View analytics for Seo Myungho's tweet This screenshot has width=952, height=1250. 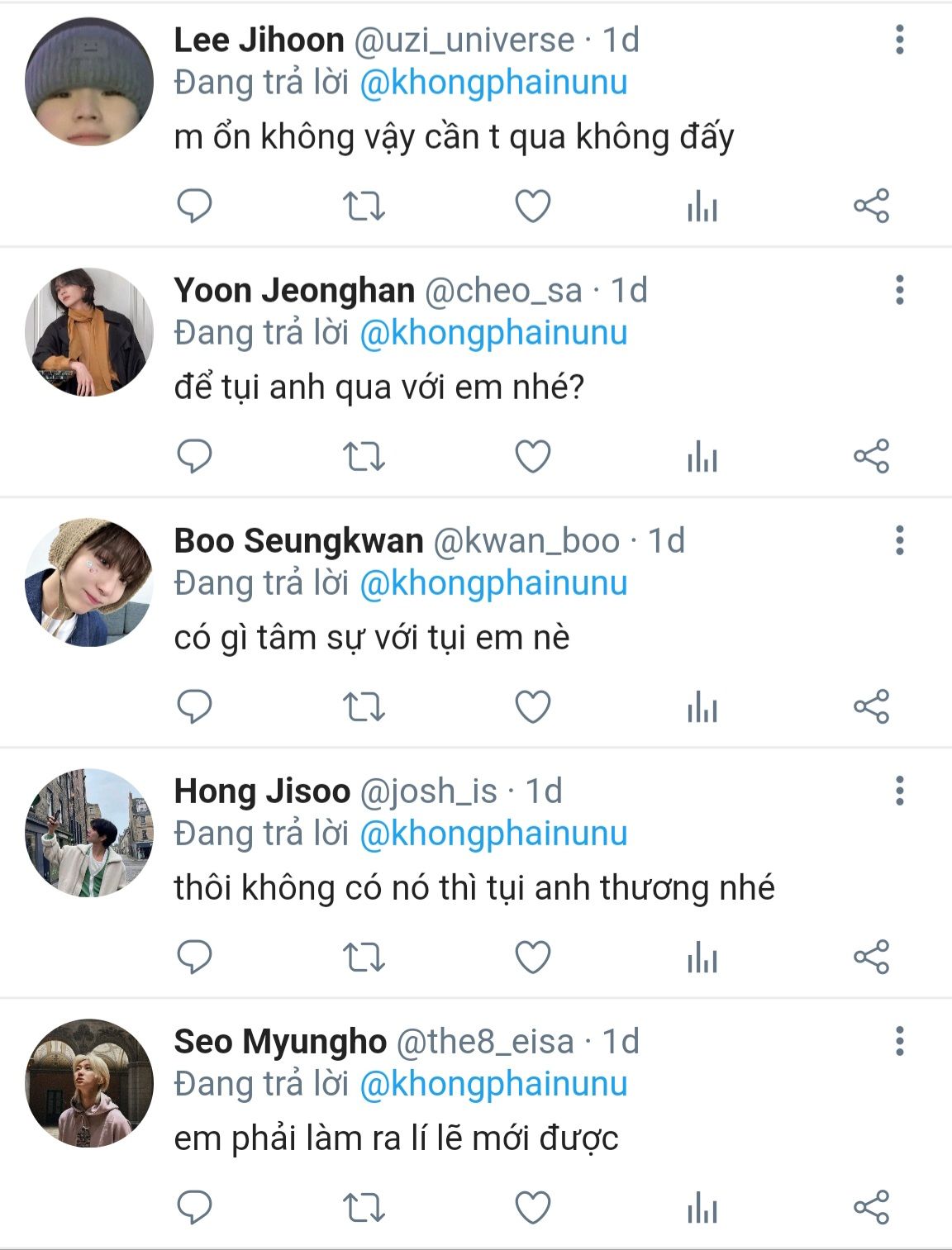(x=702, y=1207)
